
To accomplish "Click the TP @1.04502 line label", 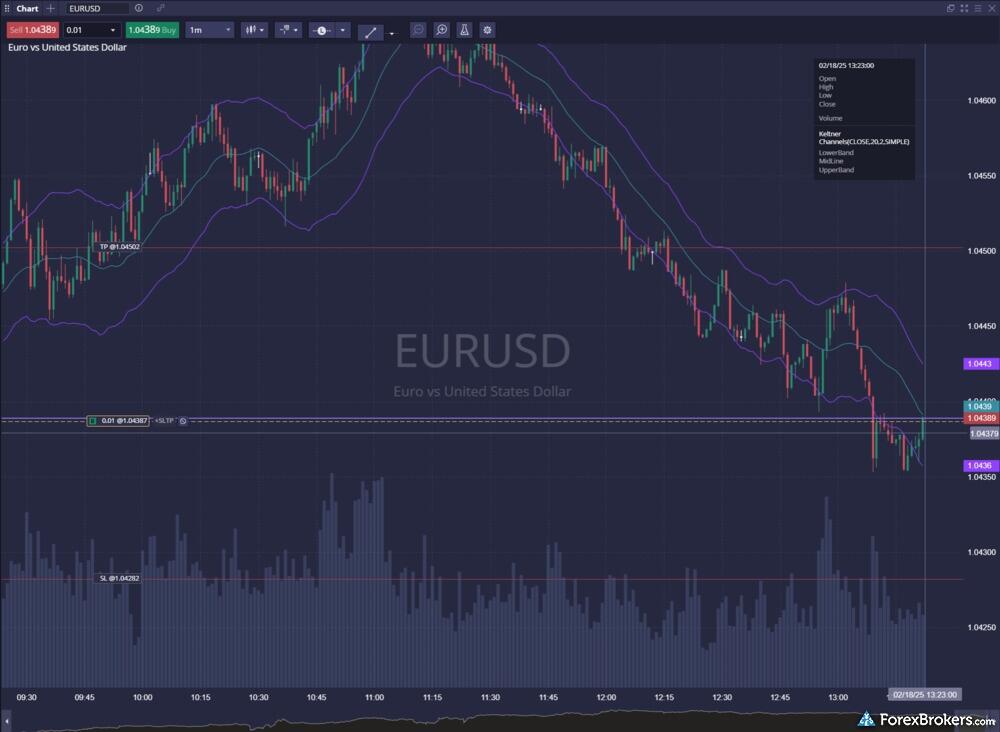I will coord(119,247).
